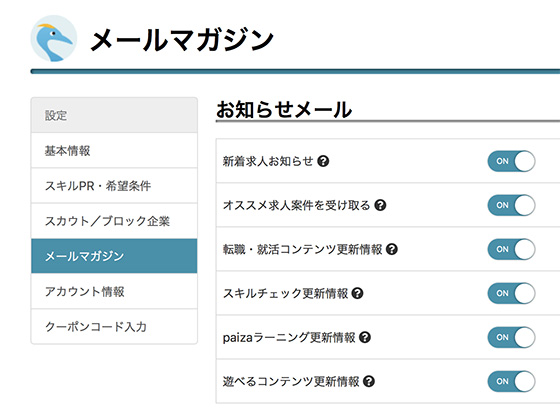The width and height of the screenshot is (560, 418).
Task: Click help icon beside 新着求人お知らせ
Action: point(323,161)
